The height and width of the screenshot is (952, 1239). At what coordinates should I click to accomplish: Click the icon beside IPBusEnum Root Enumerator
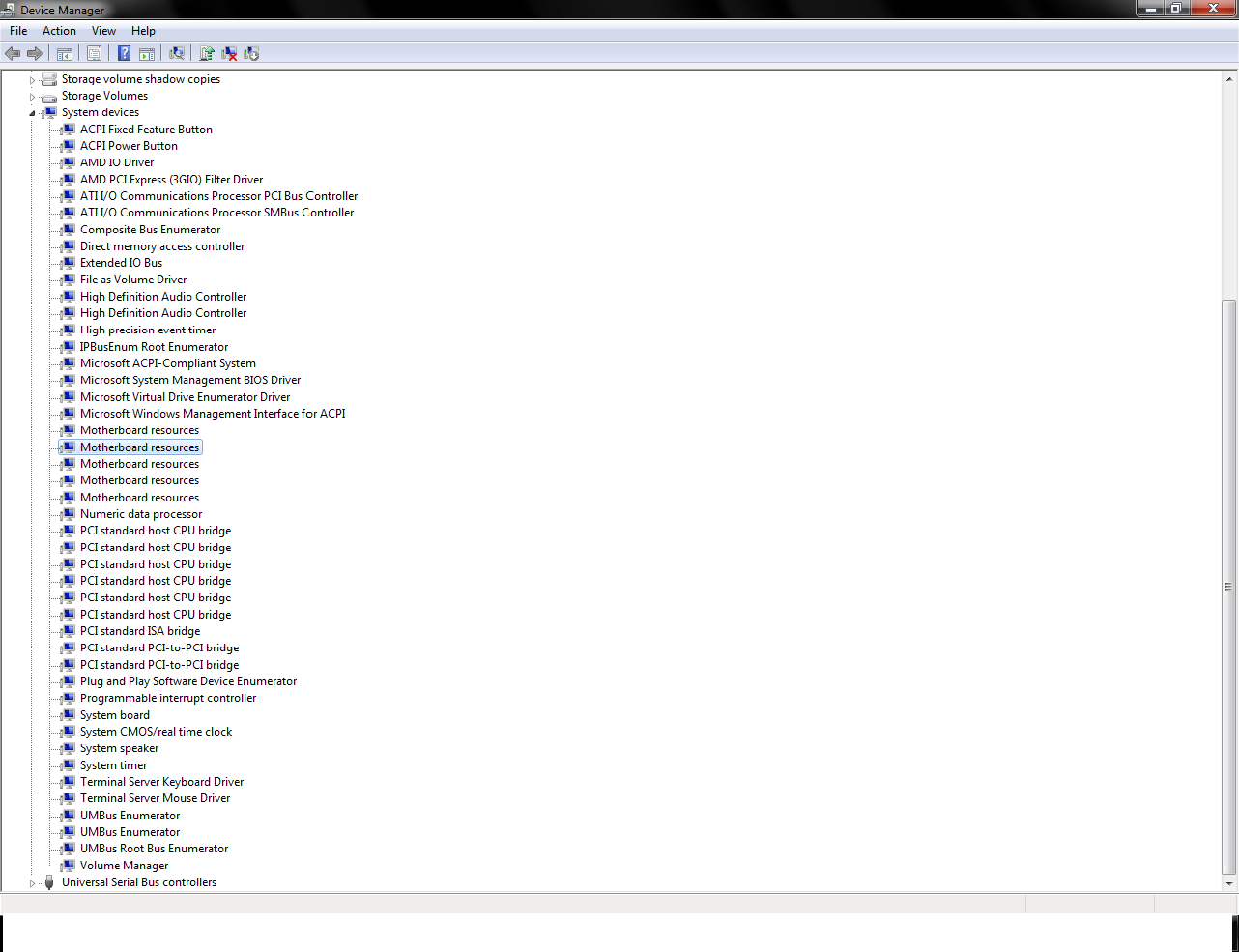tap(68, 347)
